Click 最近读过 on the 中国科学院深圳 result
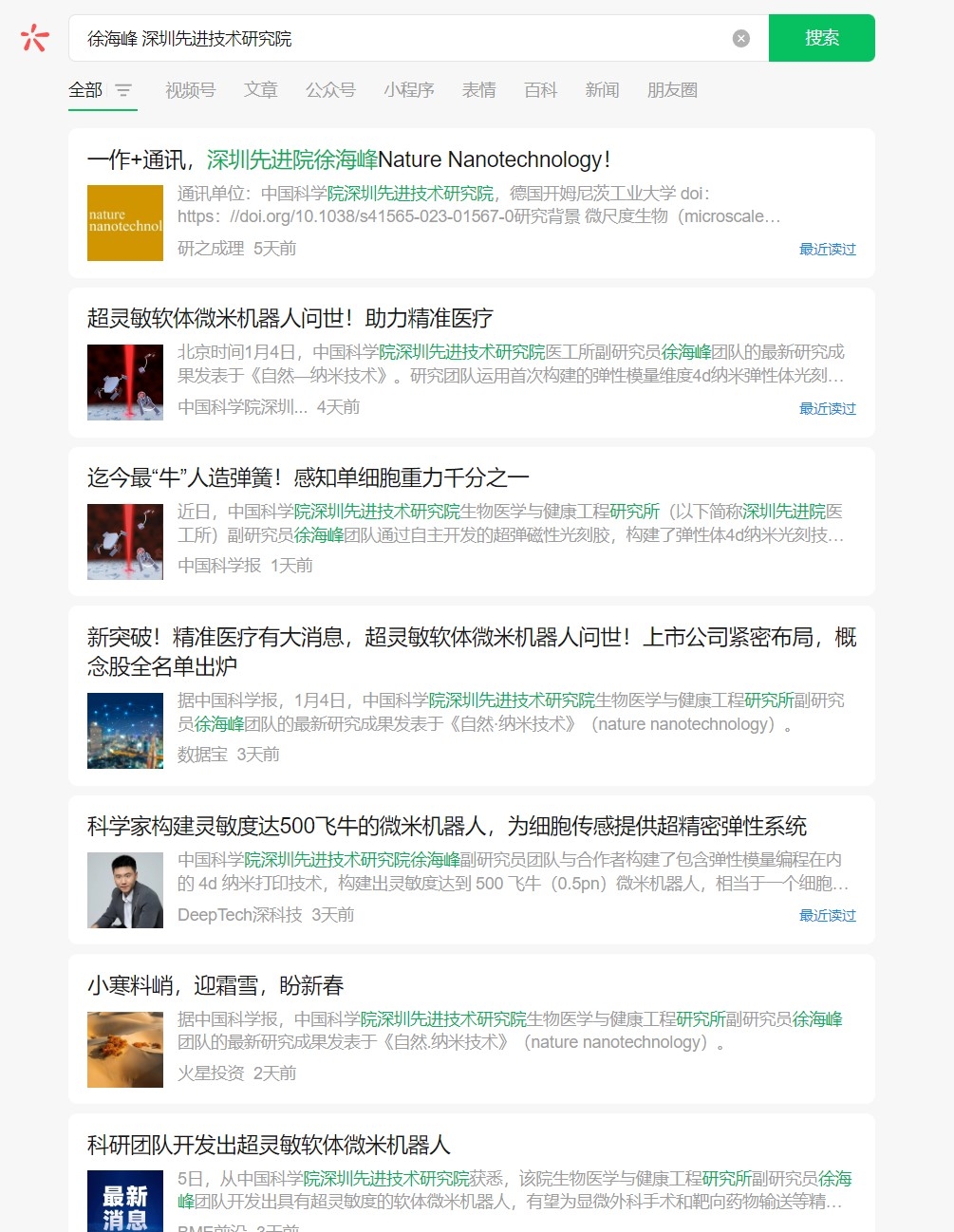 pos(828,408)
